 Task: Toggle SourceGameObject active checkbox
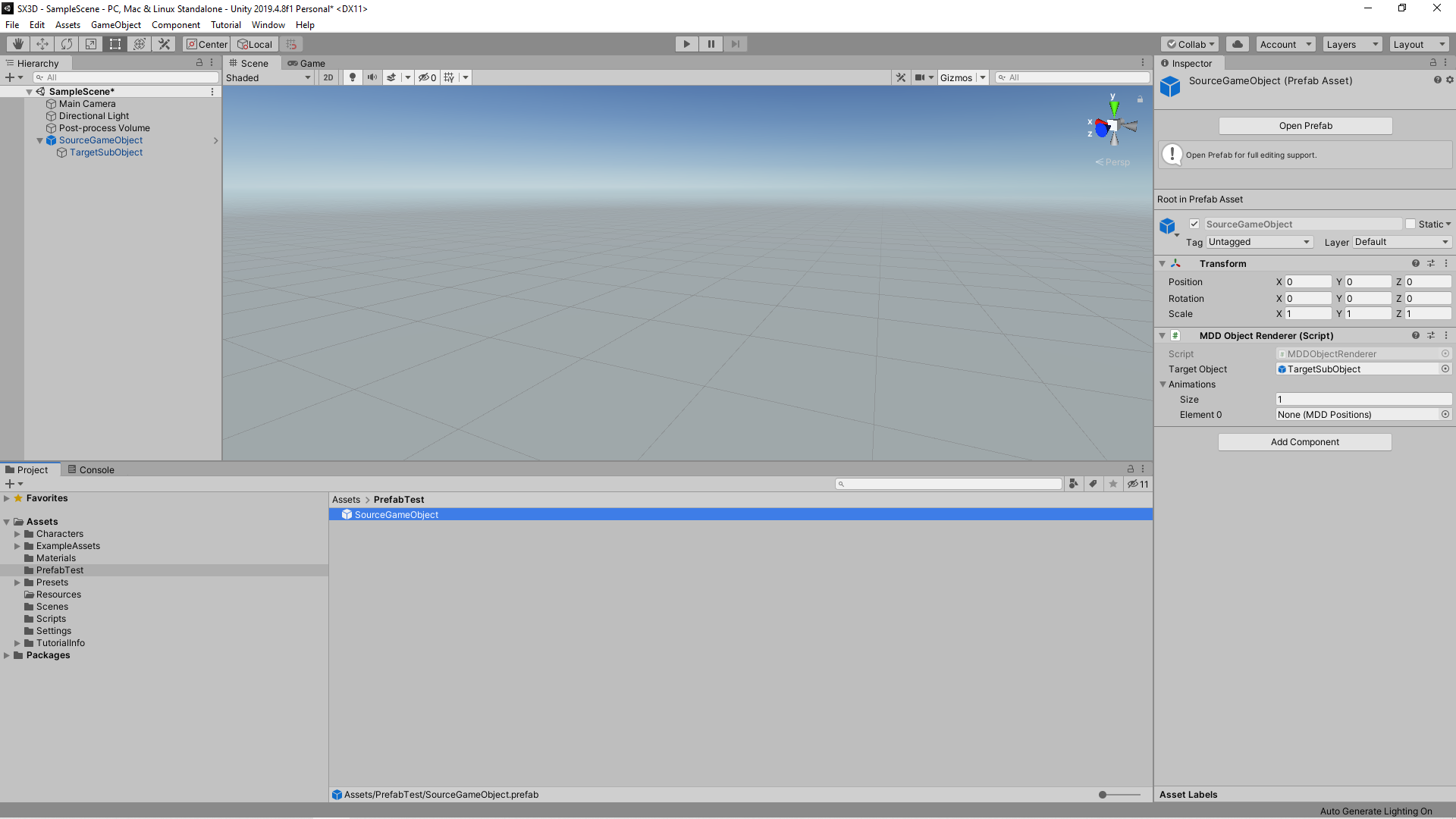(1194, 224)
